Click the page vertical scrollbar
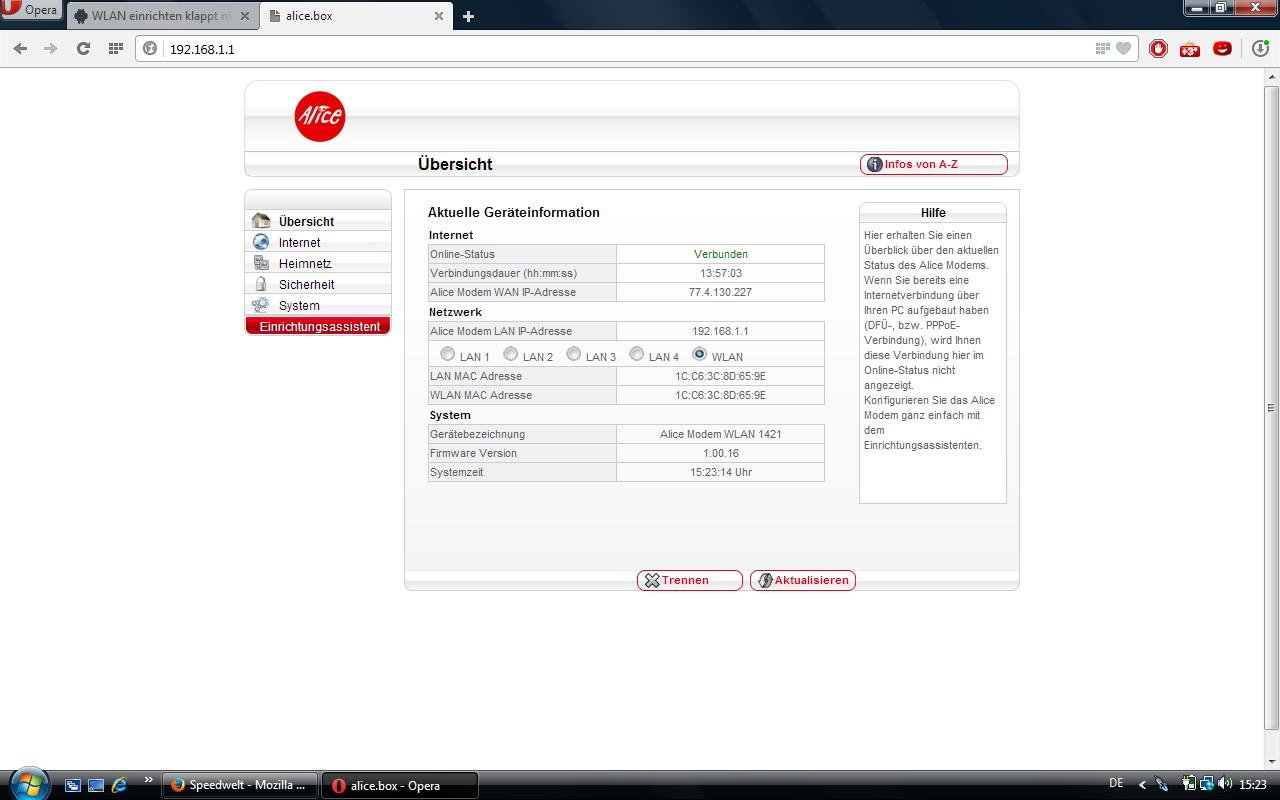This screenshot has height=800, width=1280. tap(1271, 408)
